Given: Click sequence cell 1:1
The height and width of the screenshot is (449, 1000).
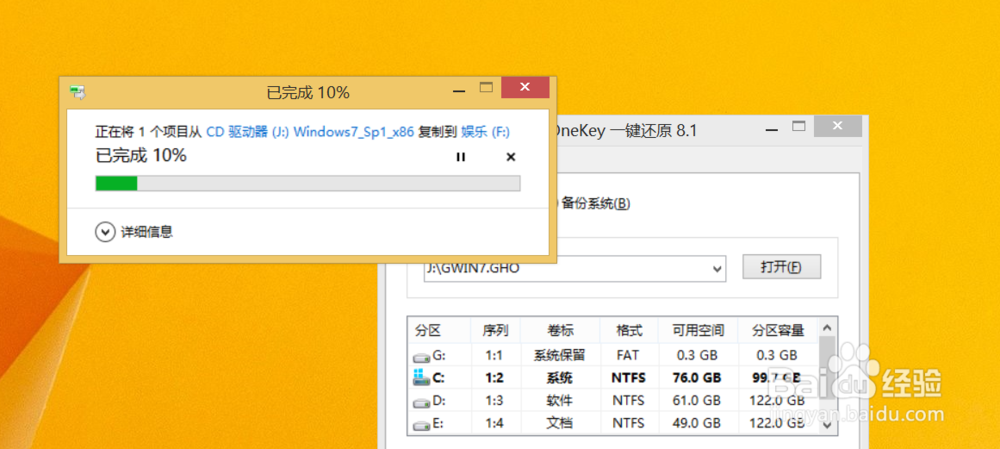Looking at the screenshot, I should click(x=493, y=355).
